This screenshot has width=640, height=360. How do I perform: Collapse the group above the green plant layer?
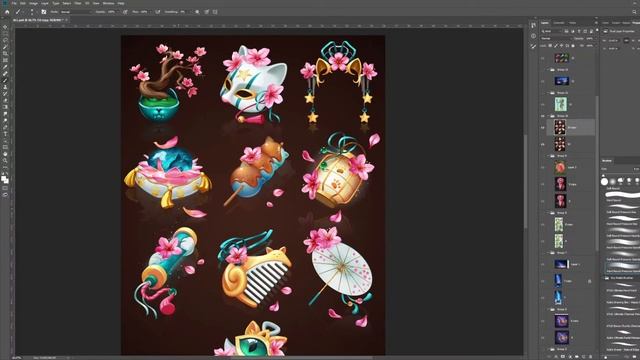tap(548, 93)
